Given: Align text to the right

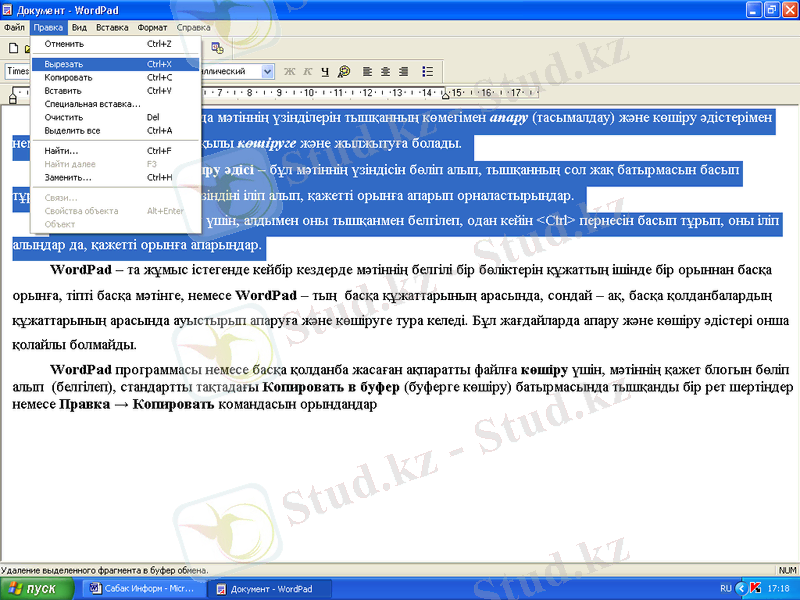Looking at the screenshot, I should coord(403,72).
